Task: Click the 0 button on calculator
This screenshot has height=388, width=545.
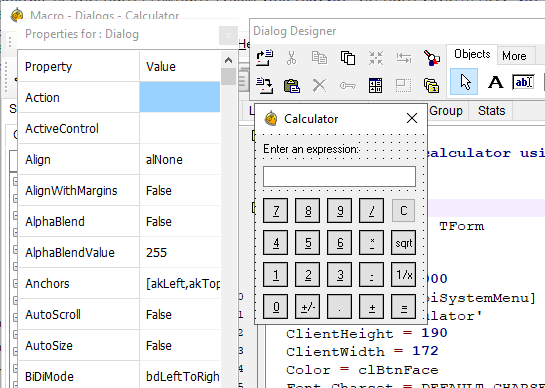Action: click(x=276, y=307)
